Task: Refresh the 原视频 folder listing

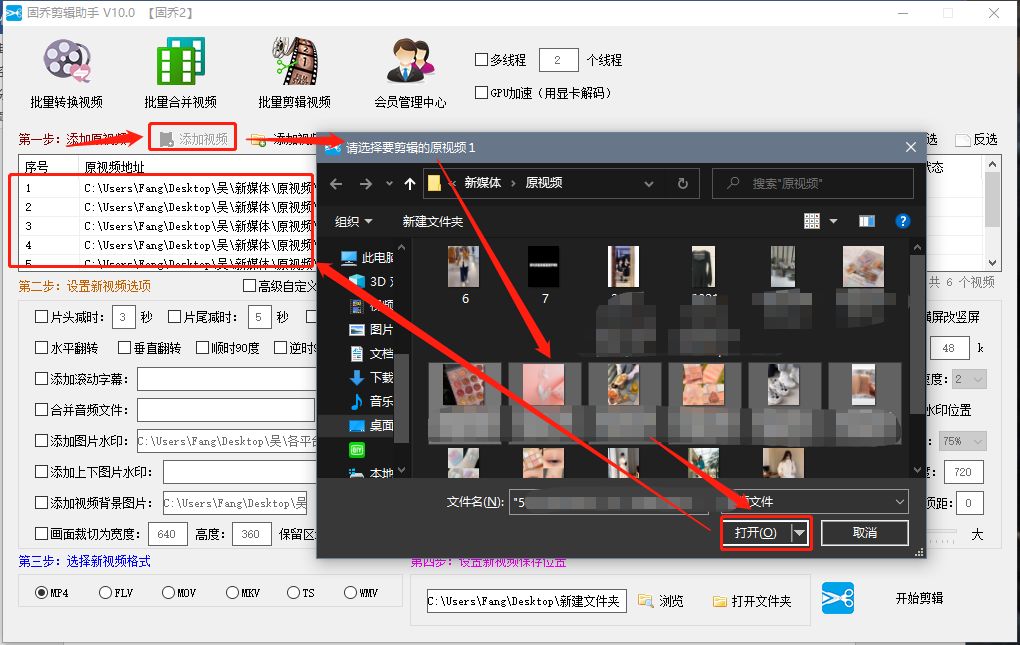Action: tap(682, 184)
